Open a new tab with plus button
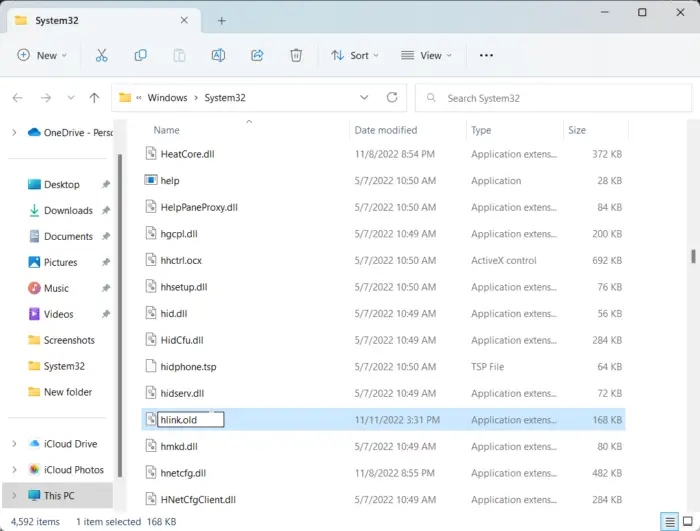Viewport: 700px width, 531px height. 221,20
